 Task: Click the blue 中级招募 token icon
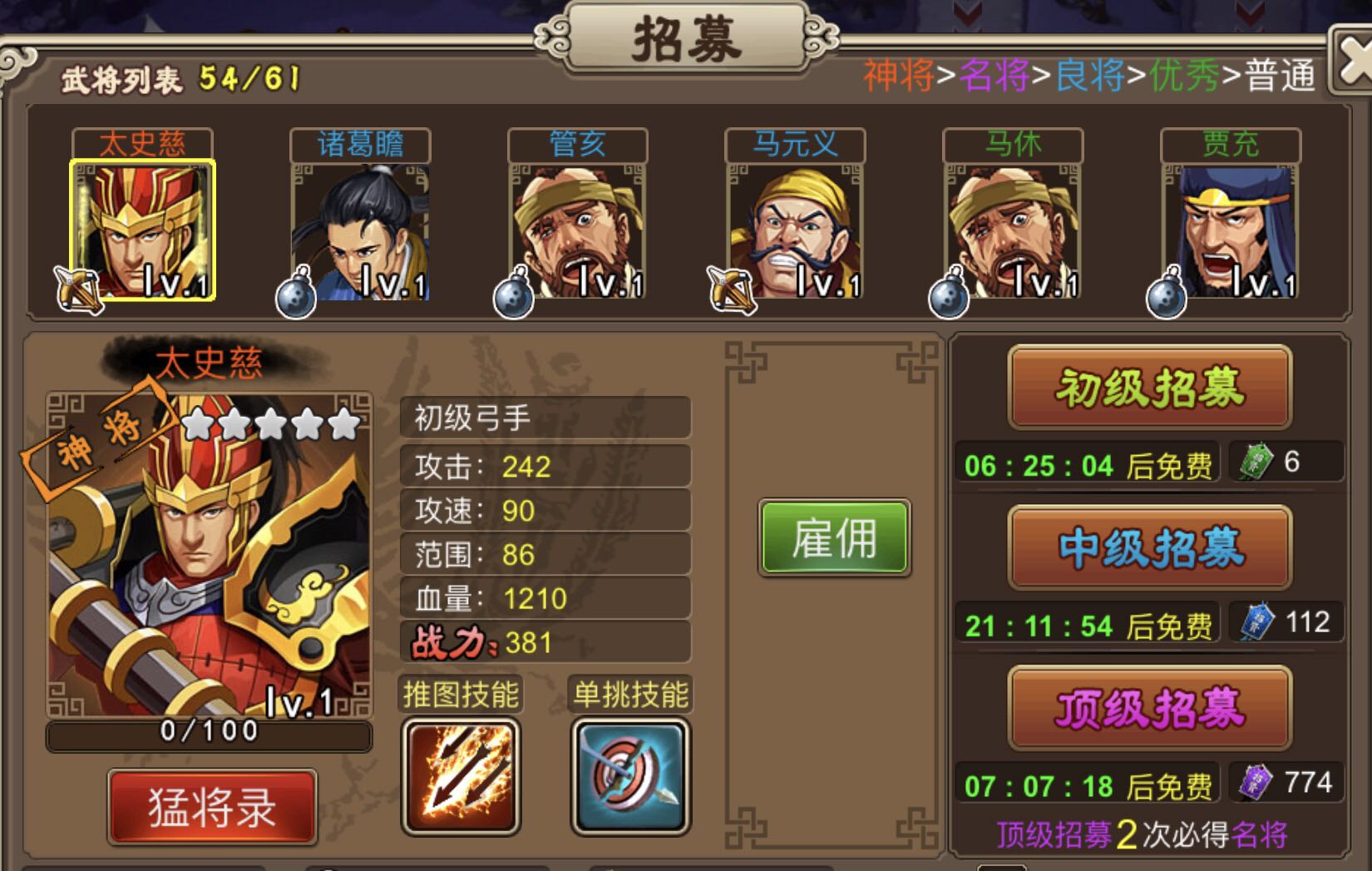point(1257,622)
